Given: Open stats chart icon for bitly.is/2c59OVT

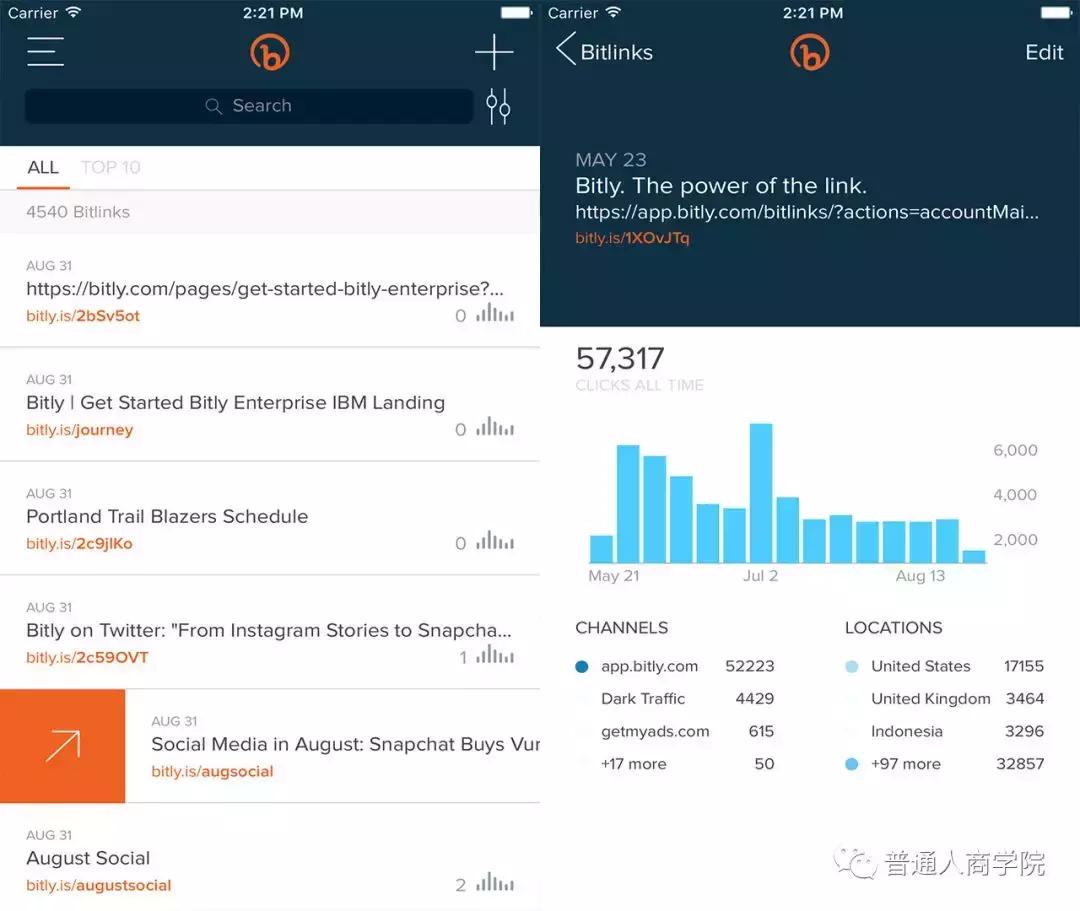Looking at the screenshot, I should 495,654.
